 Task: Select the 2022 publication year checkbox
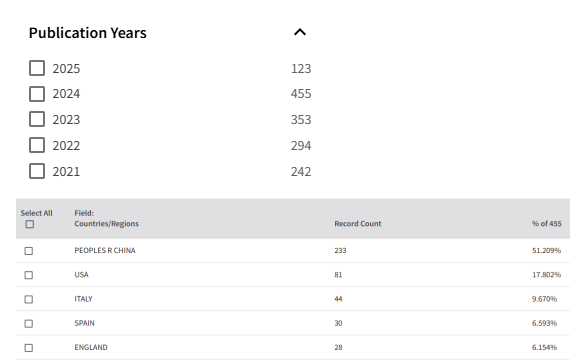[37, 145]
